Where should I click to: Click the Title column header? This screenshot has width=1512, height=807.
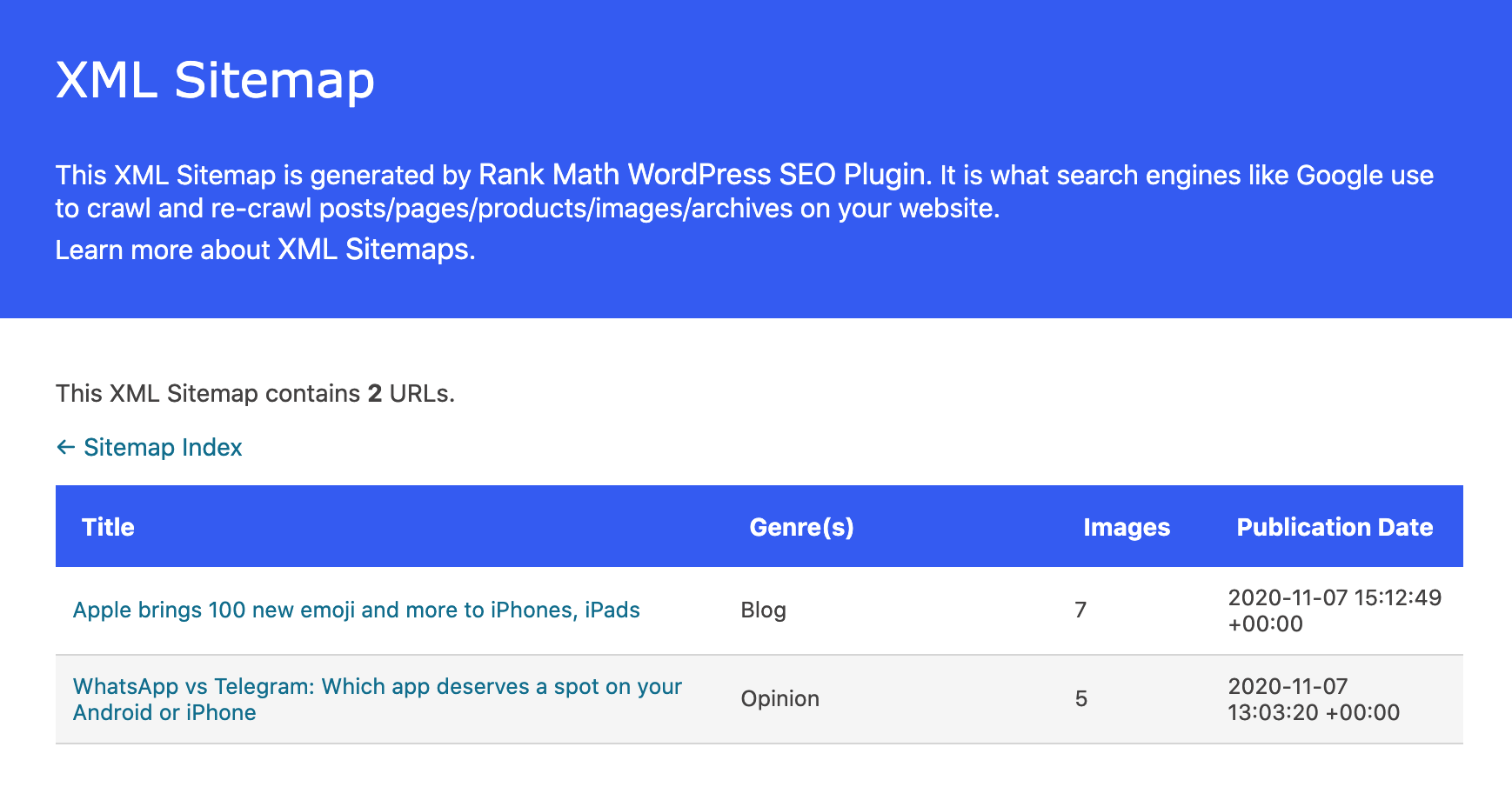click(x=108, y=526)
